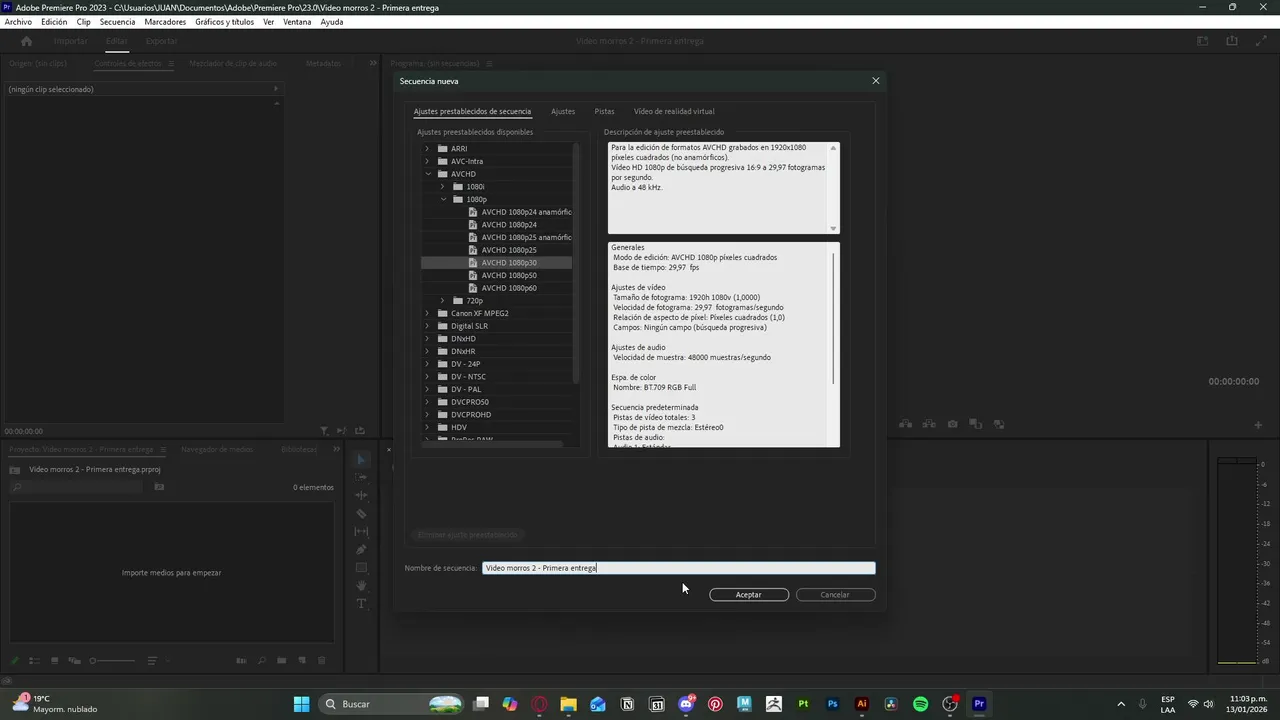Toggle project writable pencil icon
This screenshot has height=720, width=1280.
tap(14, 660)
